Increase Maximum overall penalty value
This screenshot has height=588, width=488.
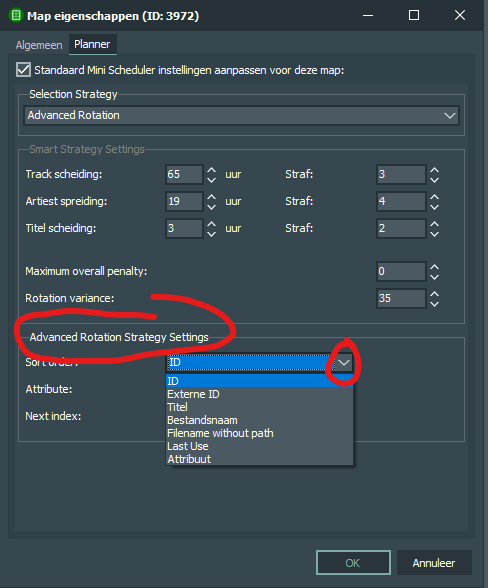[434, 267]
